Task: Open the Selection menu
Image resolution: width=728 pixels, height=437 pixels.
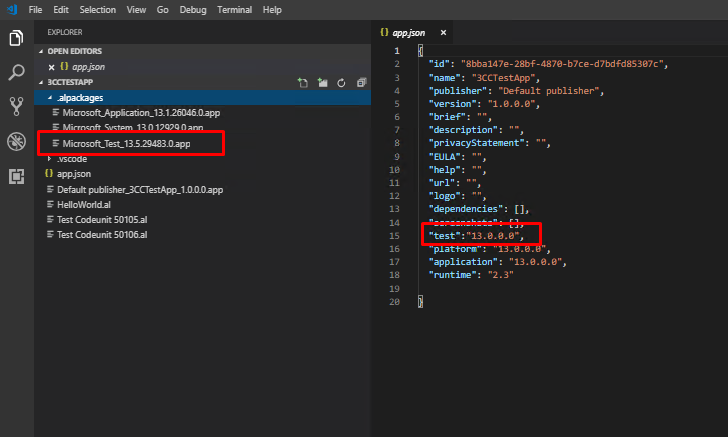Action: (98, 10)
